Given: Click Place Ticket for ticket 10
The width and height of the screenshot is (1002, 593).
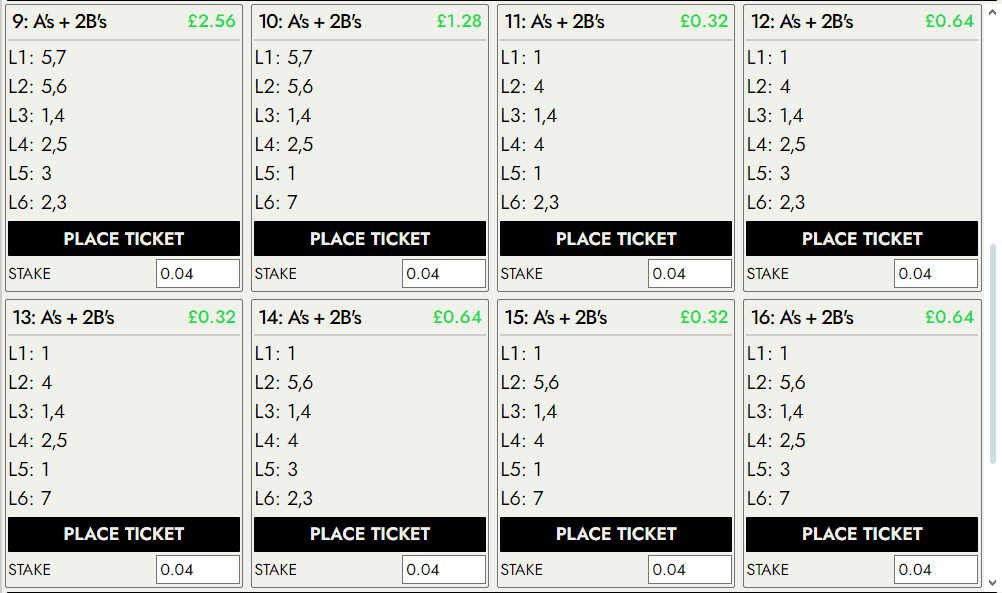Looking at the screenshot, I should point(370,239).
